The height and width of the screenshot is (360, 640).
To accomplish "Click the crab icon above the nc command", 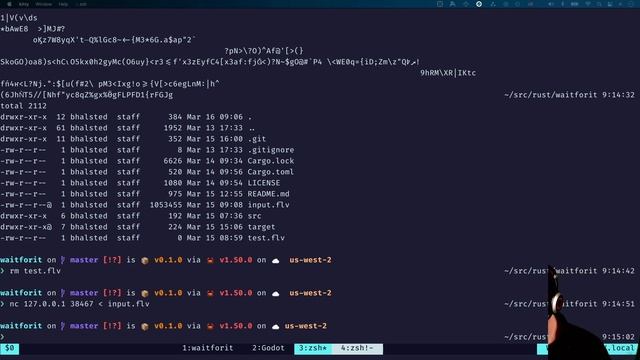I will pyautogui.click(x=210, y=293).
